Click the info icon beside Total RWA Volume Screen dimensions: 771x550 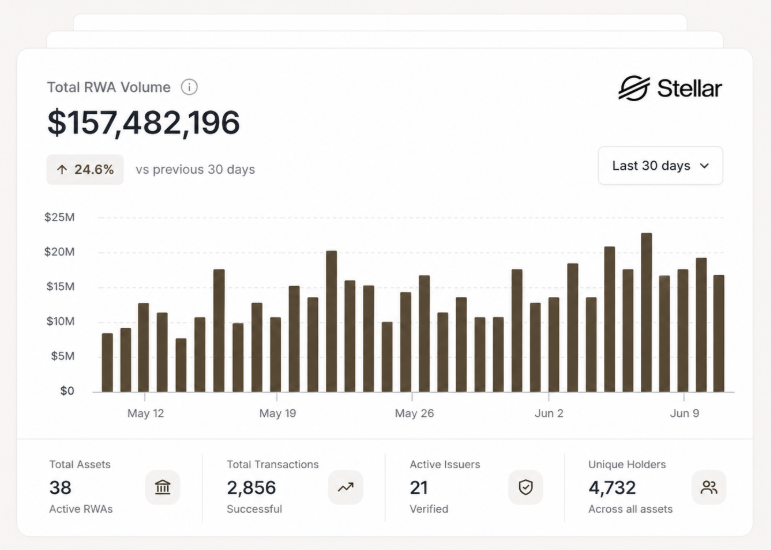(189, 87)
